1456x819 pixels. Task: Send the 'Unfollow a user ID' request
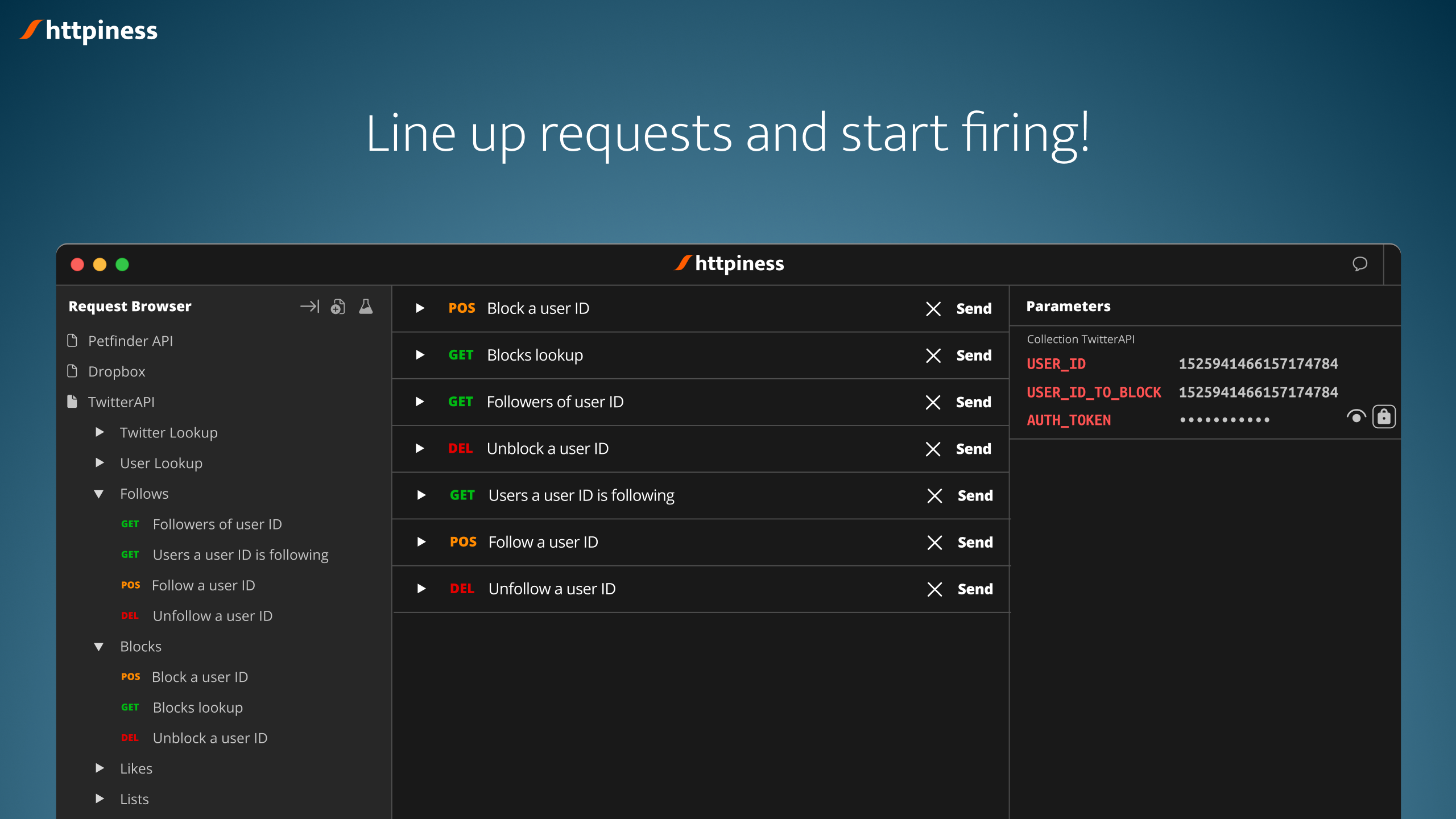click(975, 589)
